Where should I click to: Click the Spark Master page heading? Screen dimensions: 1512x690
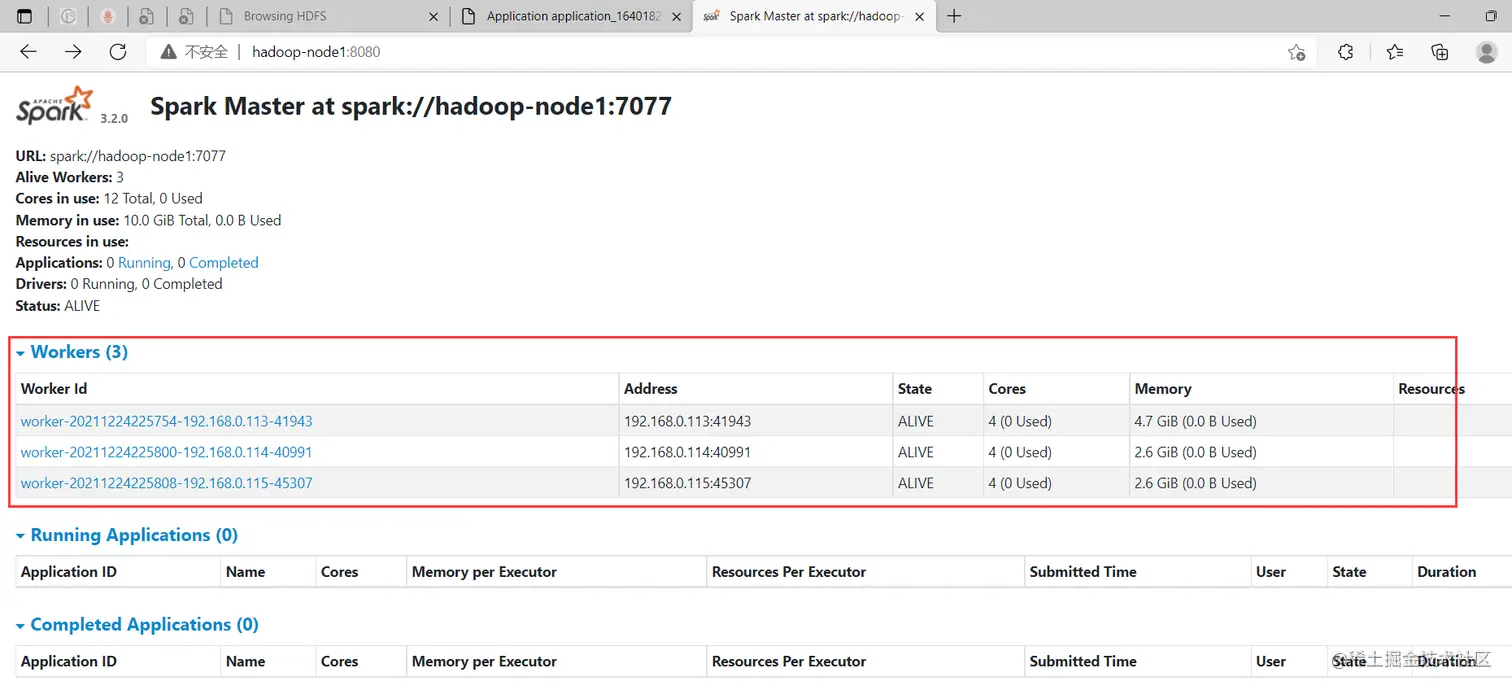click(x=411, y=106)
